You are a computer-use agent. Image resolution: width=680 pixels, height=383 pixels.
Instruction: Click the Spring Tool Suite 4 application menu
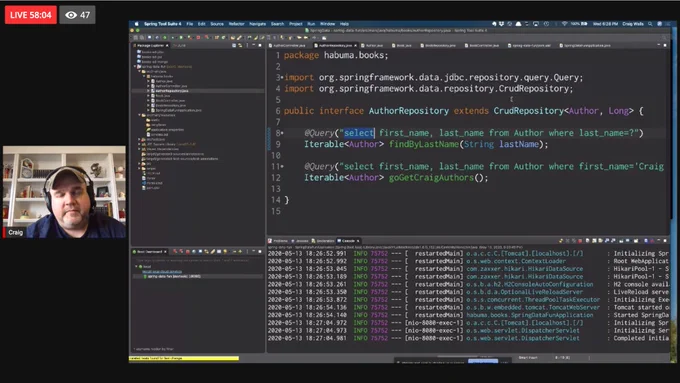[x=163, y=24]
